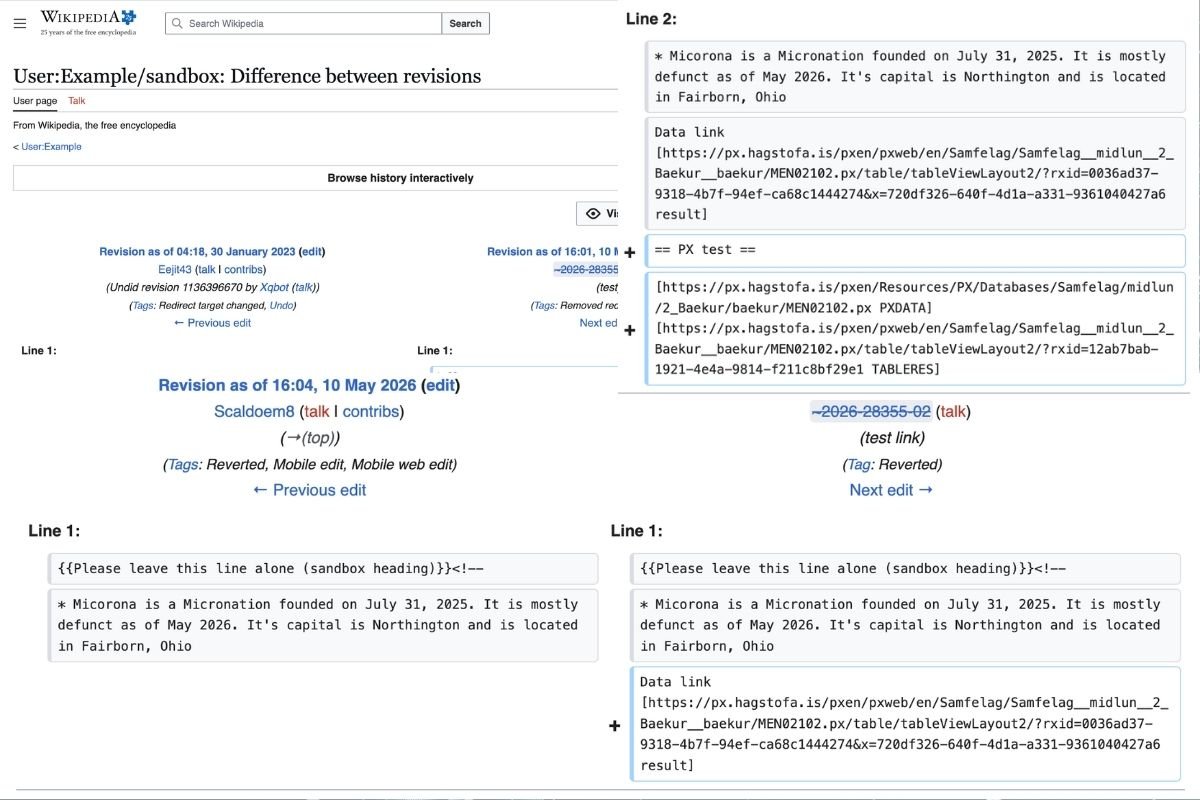View Eejit43's contribs link
Screen dimensions: 1200x800
click(243, 270)
